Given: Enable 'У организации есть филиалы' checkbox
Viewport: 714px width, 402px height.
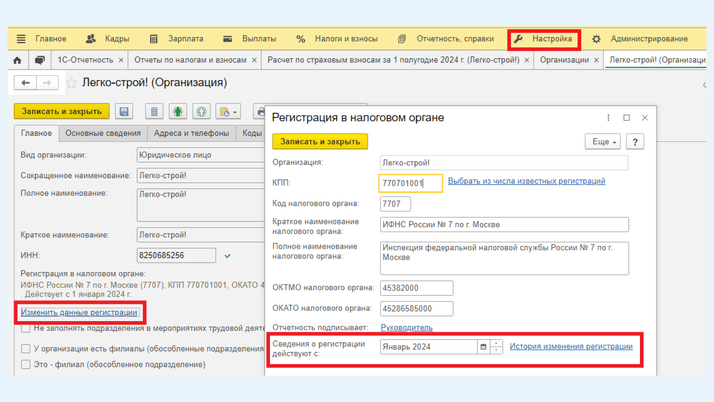Looking at the screenshot, I should pos(26,349).
